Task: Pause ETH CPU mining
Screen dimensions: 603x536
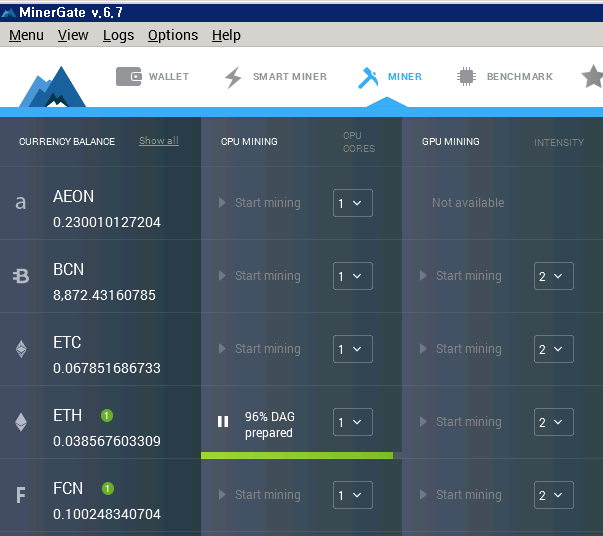Action: tap(223, 421)
